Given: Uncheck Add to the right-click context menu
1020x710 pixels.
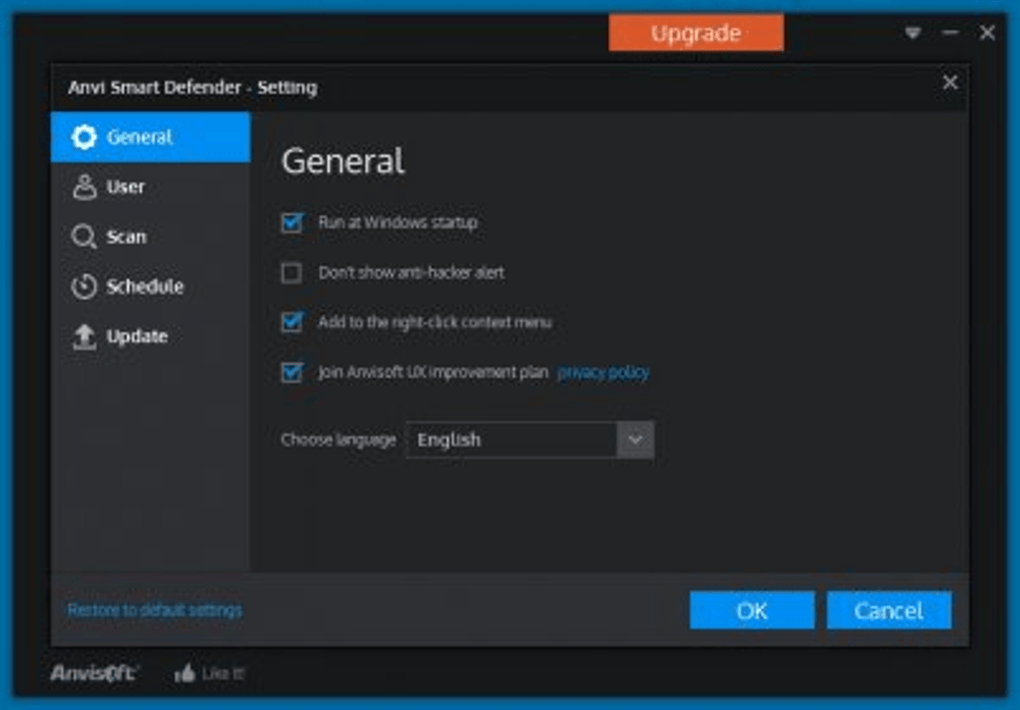Looking at the screenshot, I should tap(291, 322).
